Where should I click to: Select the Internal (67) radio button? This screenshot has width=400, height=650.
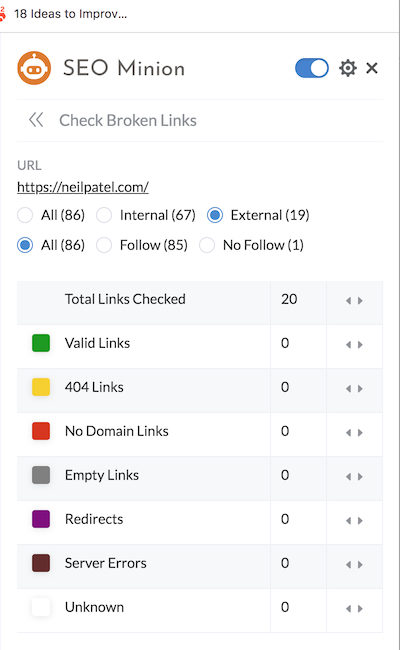pos(104,215)
